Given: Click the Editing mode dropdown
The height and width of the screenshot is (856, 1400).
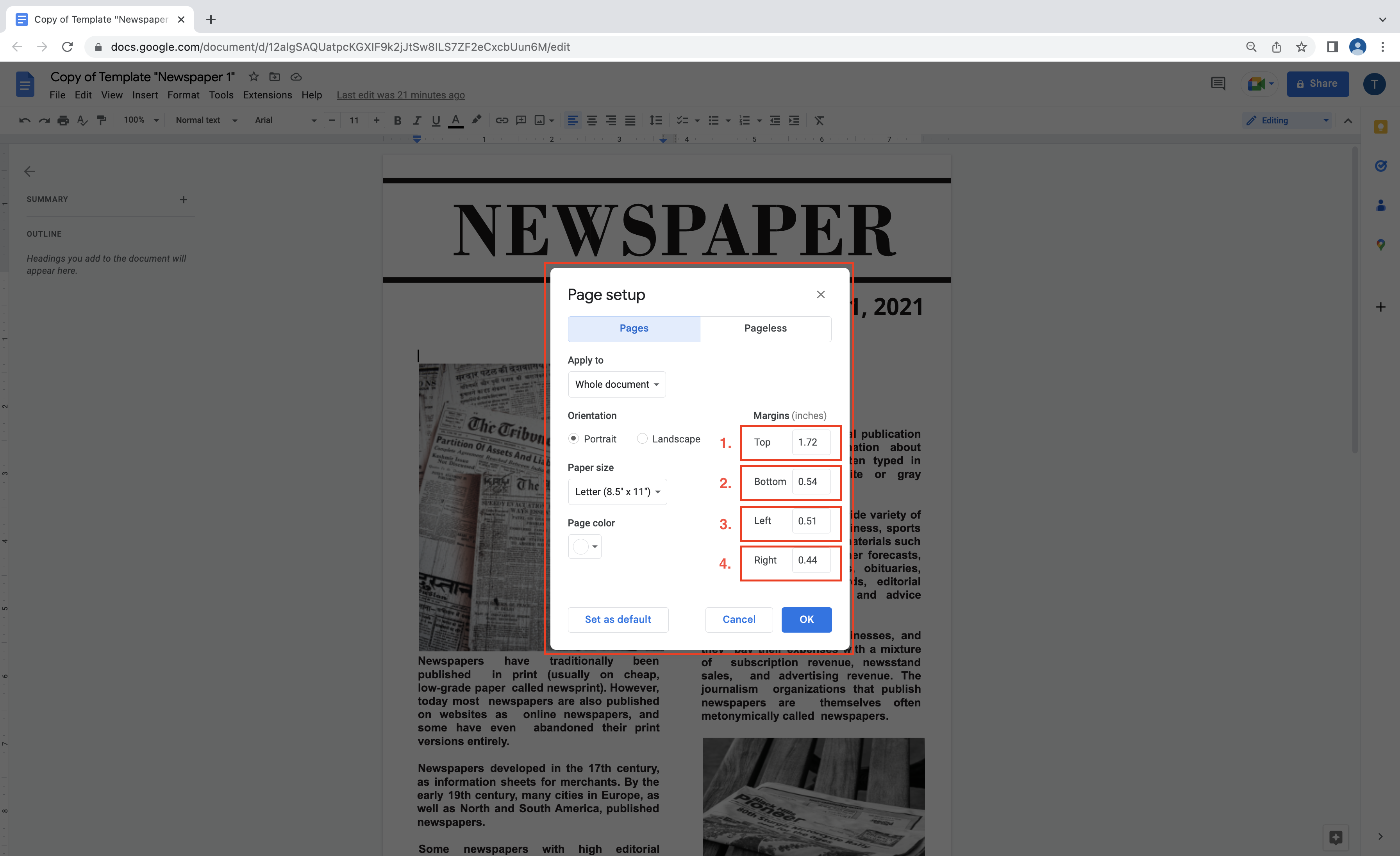Looking at the screenshot, I should 1285,120.
